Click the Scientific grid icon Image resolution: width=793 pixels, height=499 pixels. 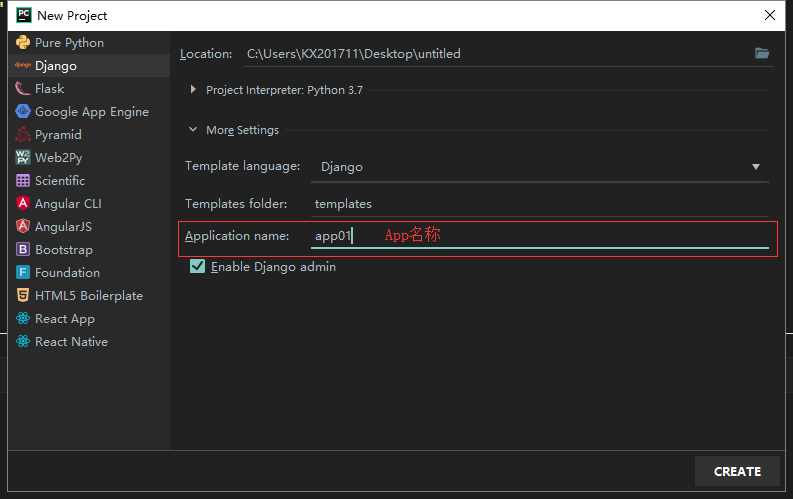click(x=23, y=180)
